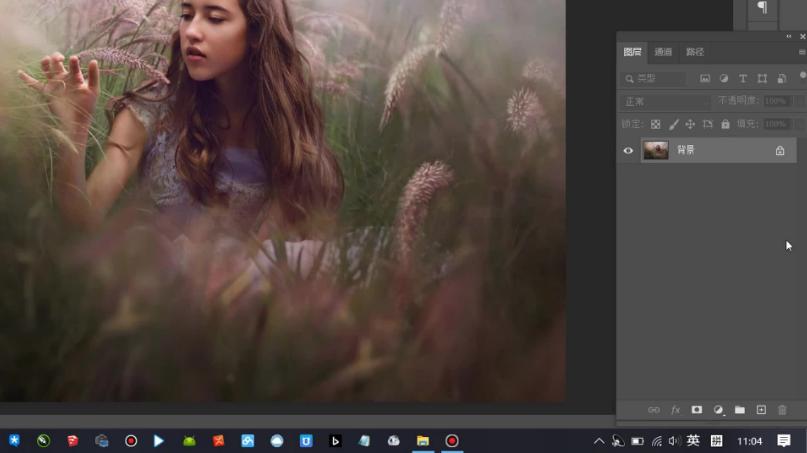Create a new group folder icon

click(x=740, y=410)
